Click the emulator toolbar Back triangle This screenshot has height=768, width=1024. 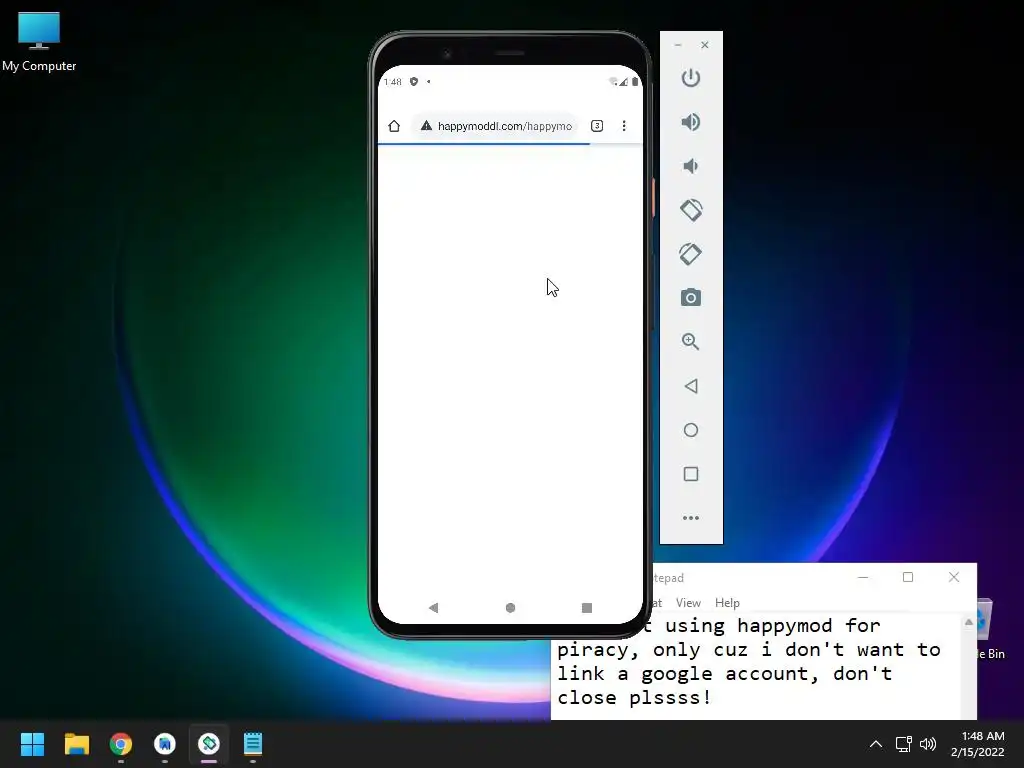click(690, 386)
